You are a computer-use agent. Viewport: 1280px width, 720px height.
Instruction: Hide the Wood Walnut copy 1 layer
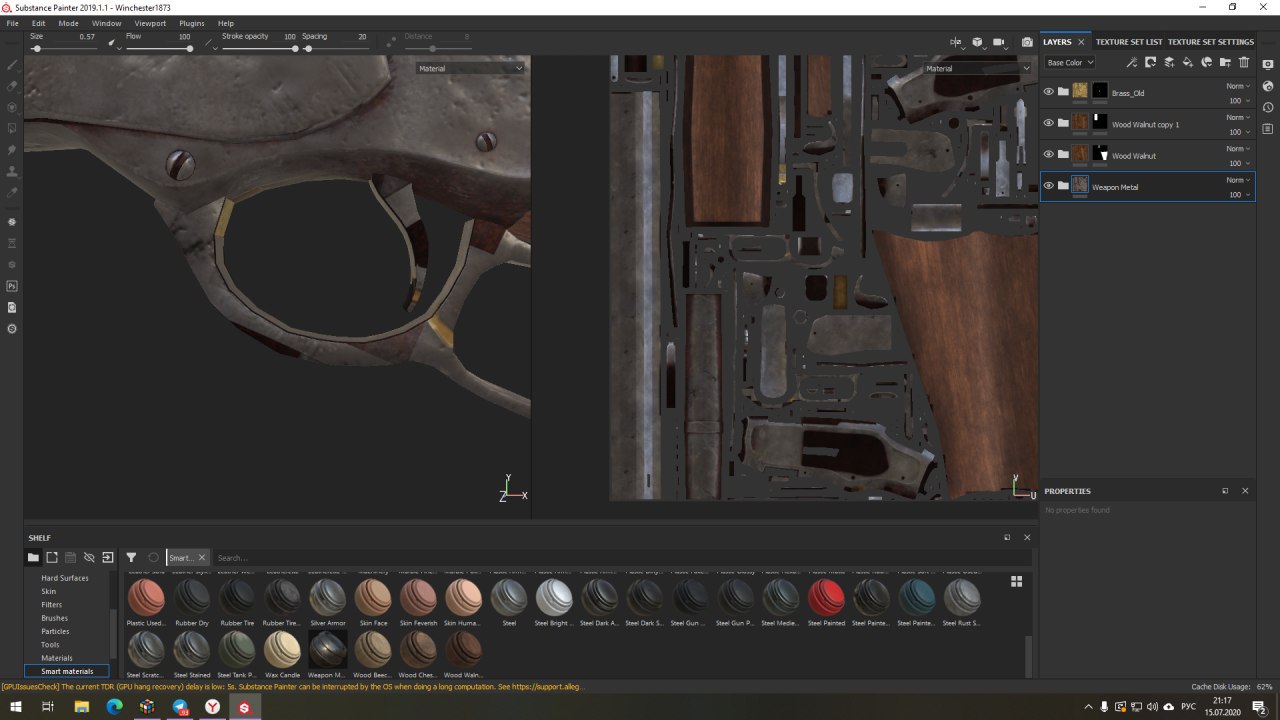[1048, 123]
